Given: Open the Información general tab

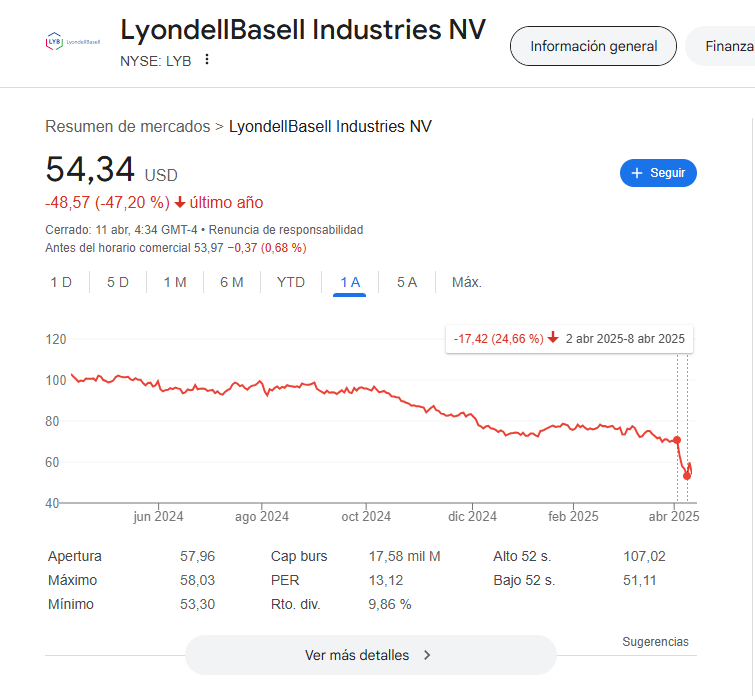Looking at the screenshot, I should 593,46.
